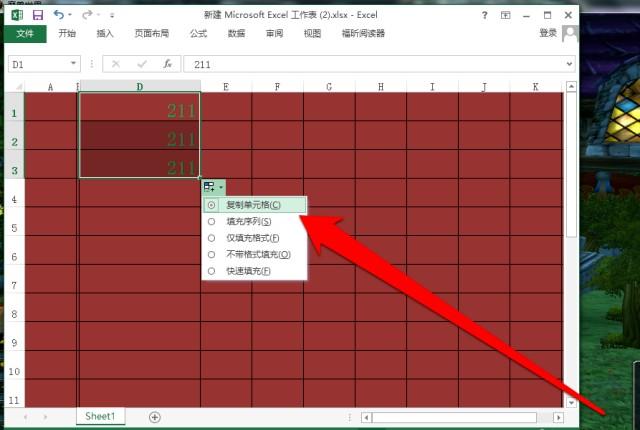Switch to the 开始 ribbon tab
Viewport: 640px width, 430px height.
coord(67,33)
